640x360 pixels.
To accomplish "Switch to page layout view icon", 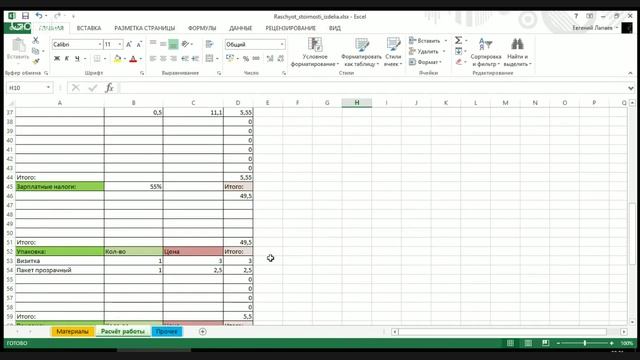I will click(528, 343).
